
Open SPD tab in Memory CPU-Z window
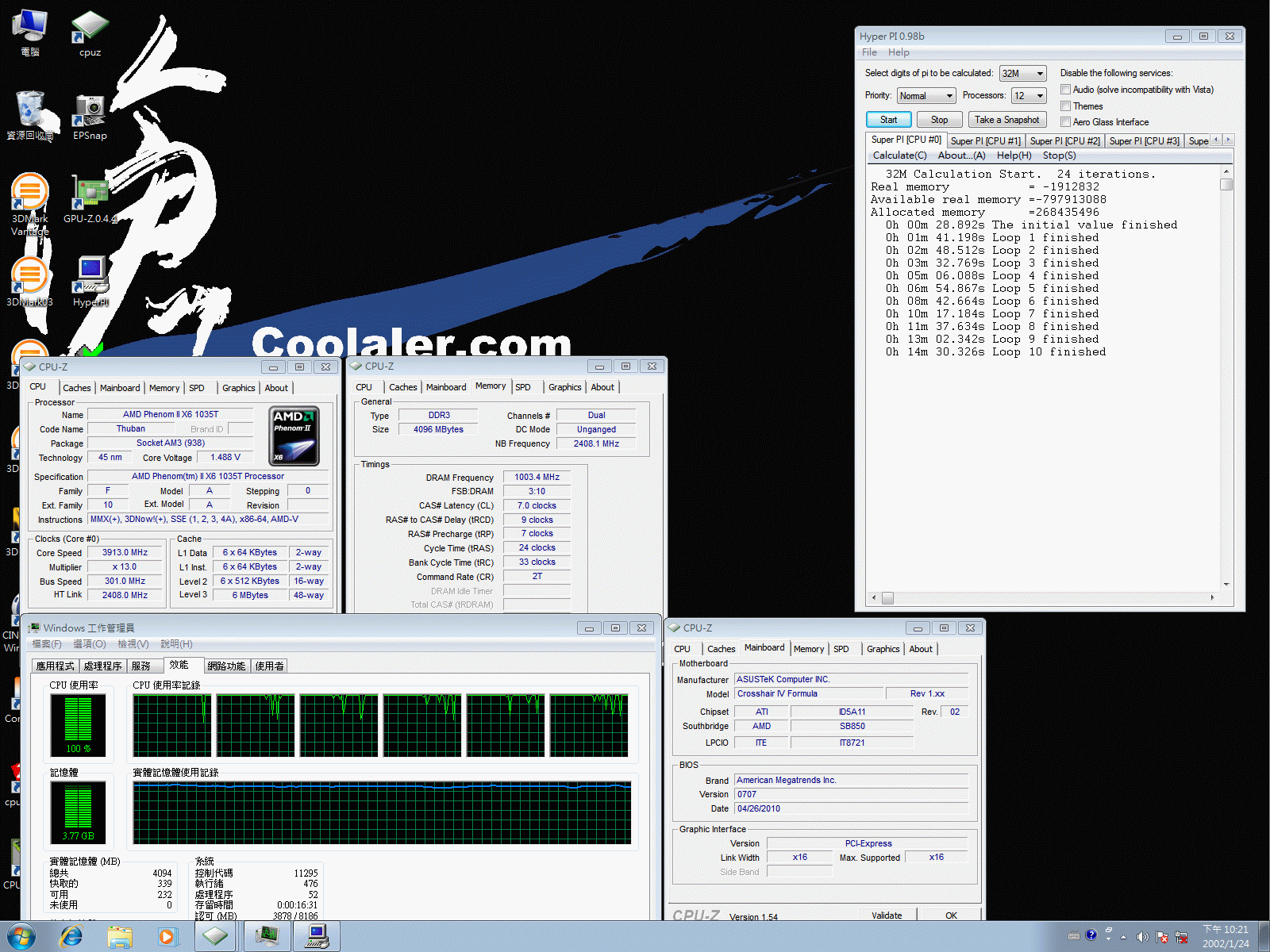[x=522, y=387]
